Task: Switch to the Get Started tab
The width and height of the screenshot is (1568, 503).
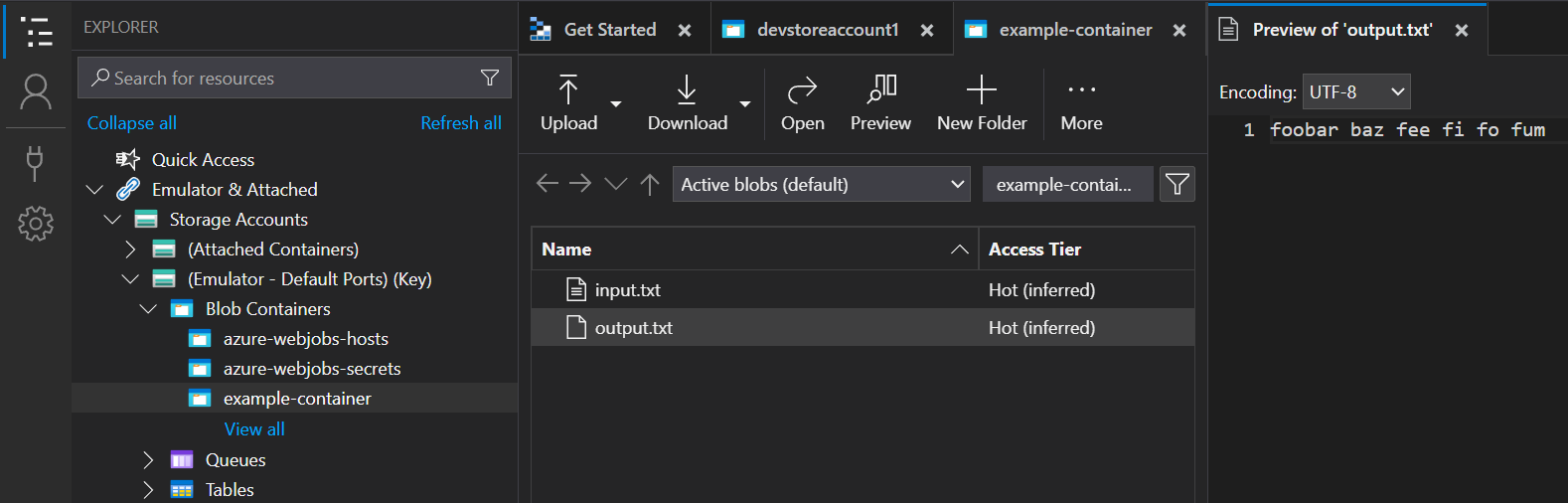Action: point(609,30)
